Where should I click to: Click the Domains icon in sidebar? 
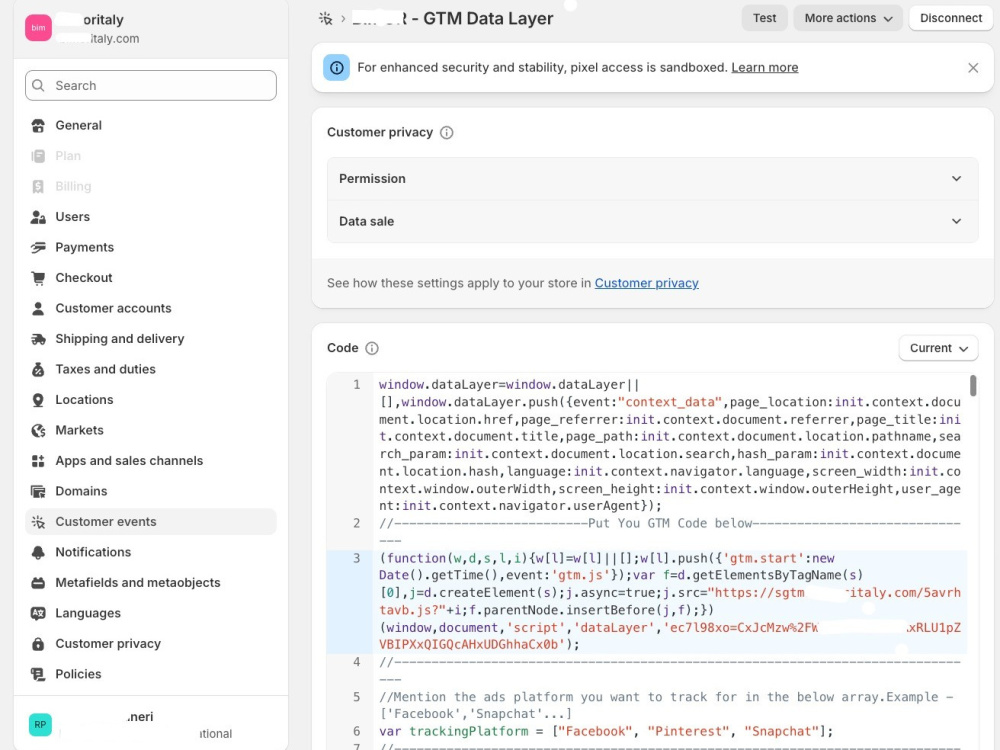pos(38,492)
